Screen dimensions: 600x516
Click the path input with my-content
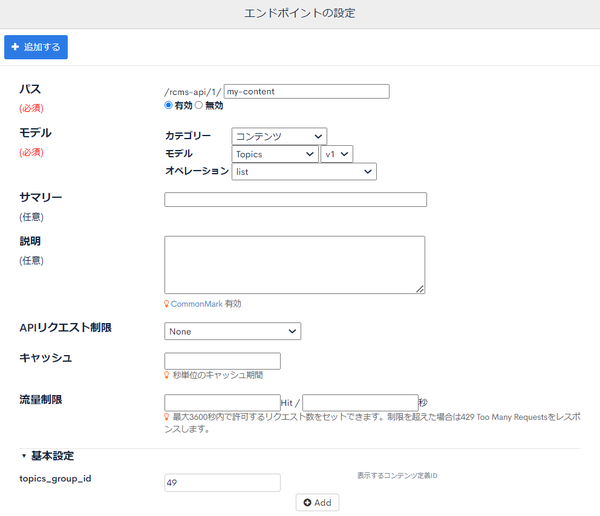(x=307, y=91)
